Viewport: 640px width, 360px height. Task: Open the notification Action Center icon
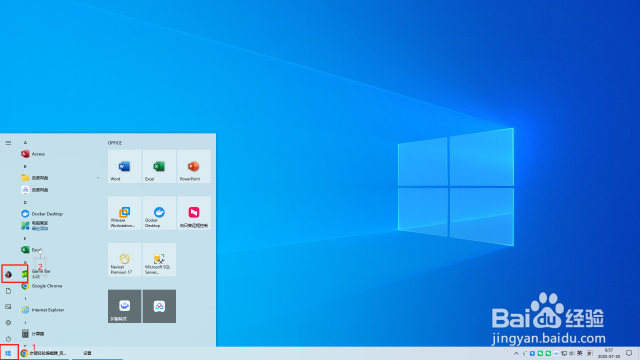629,353
